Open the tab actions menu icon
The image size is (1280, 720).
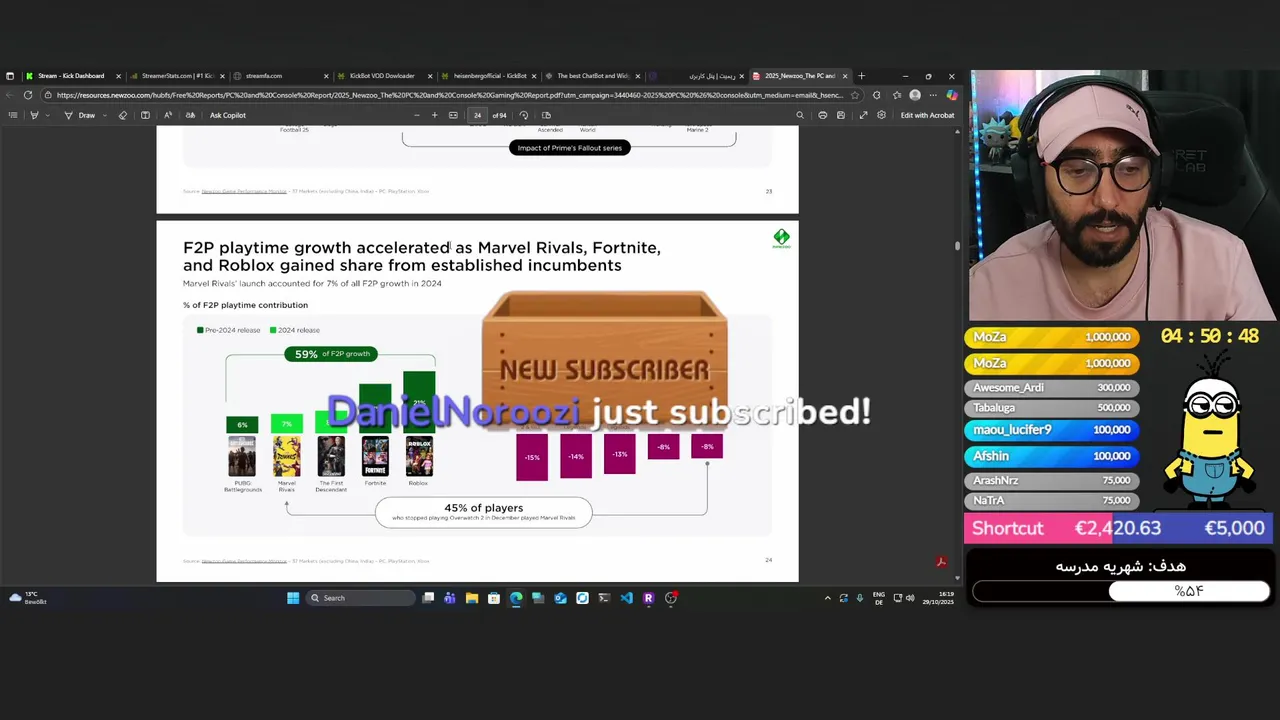click(x=10, y=76)
